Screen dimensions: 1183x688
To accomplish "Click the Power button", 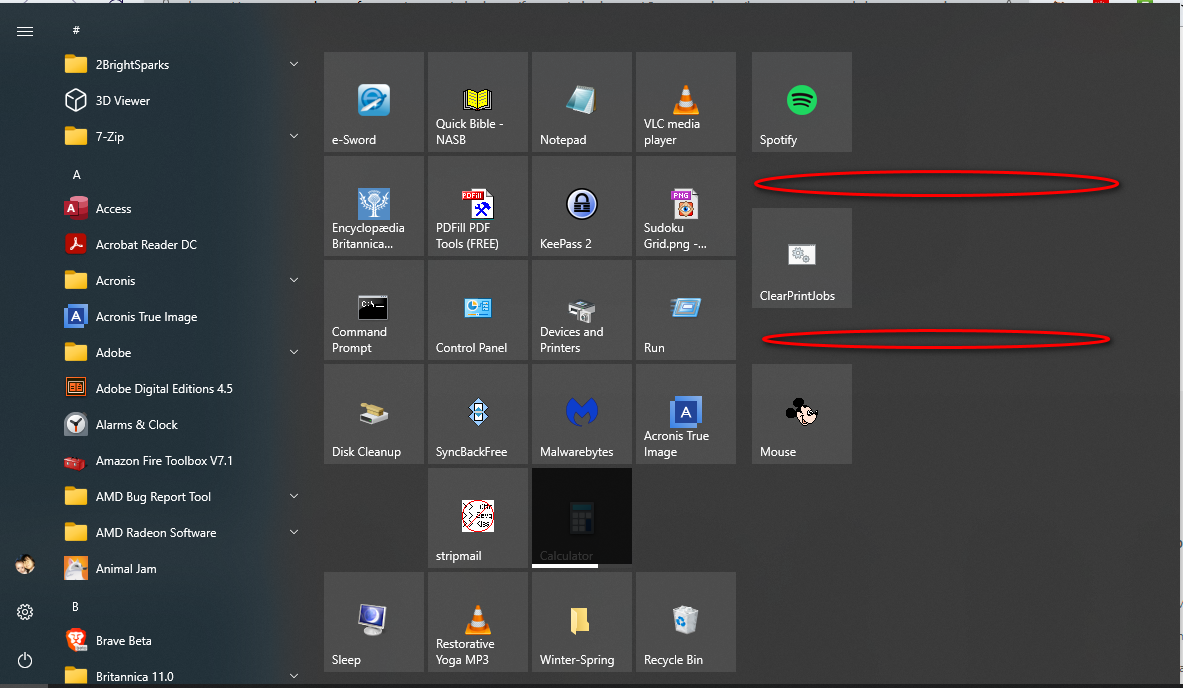I will [25, 660].
